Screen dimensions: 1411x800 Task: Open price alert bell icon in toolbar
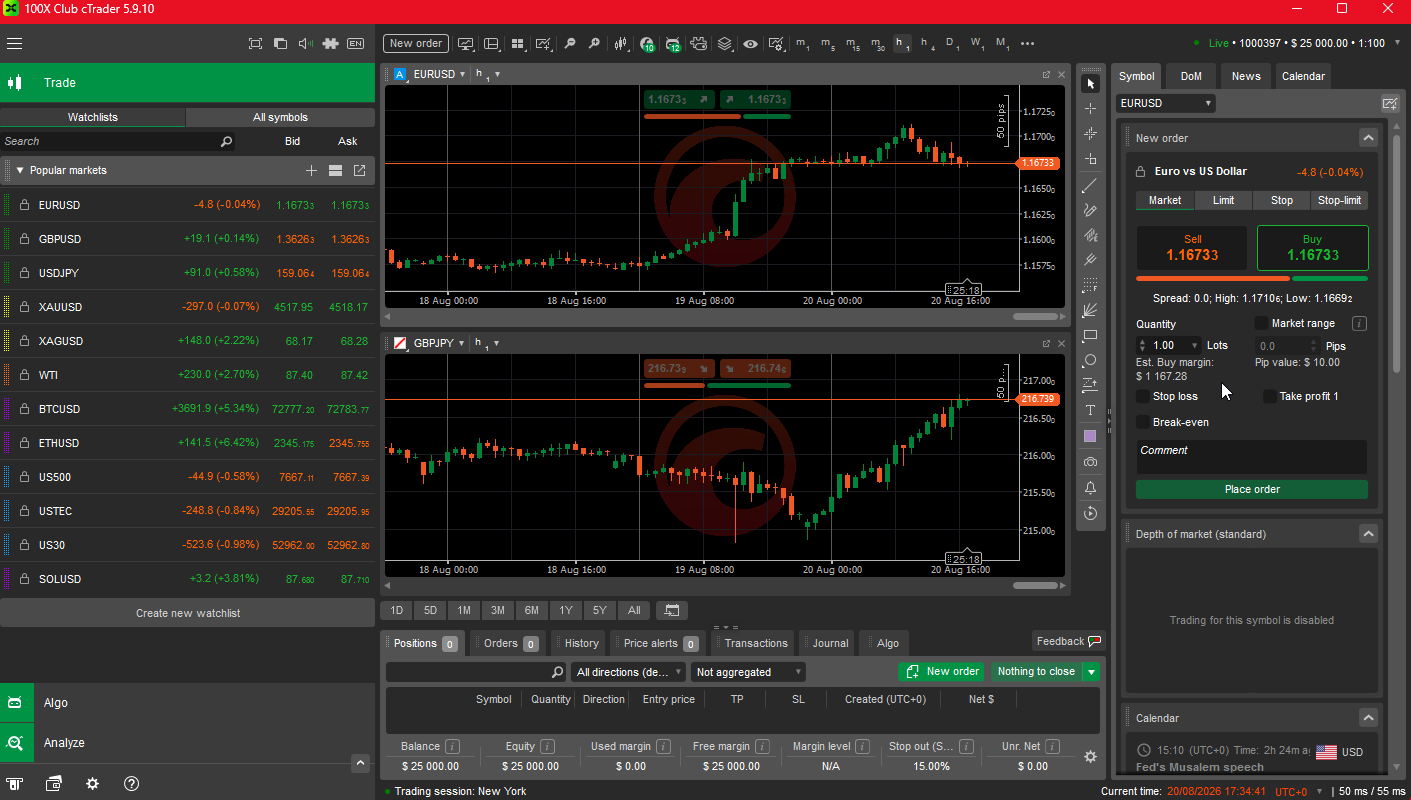click(x=1090, y=487)
